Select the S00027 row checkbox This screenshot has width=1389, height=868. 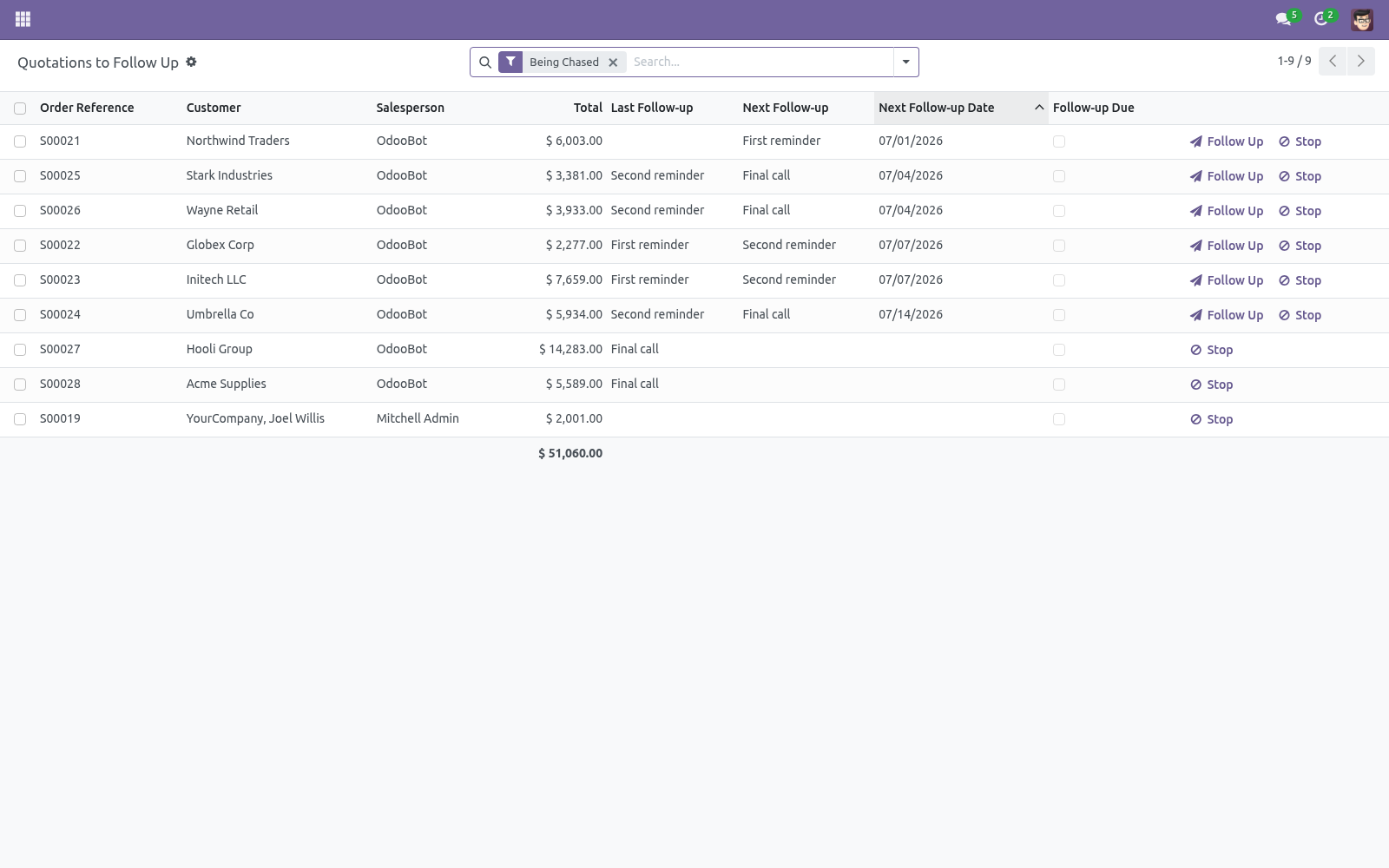tap(20, 350)
